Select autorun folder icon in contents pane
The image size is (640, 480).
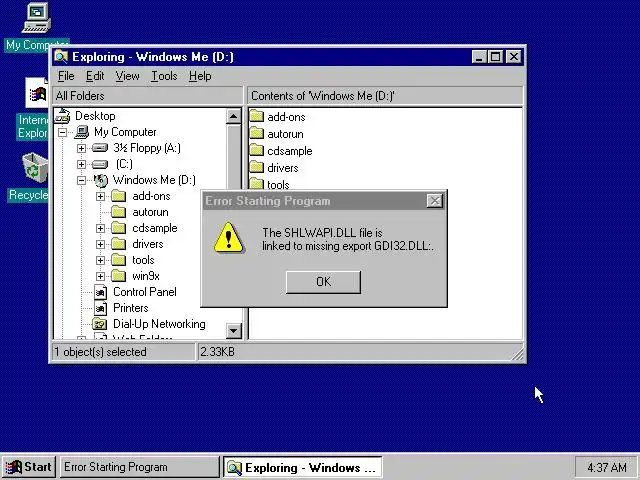(x=257, y=133)
